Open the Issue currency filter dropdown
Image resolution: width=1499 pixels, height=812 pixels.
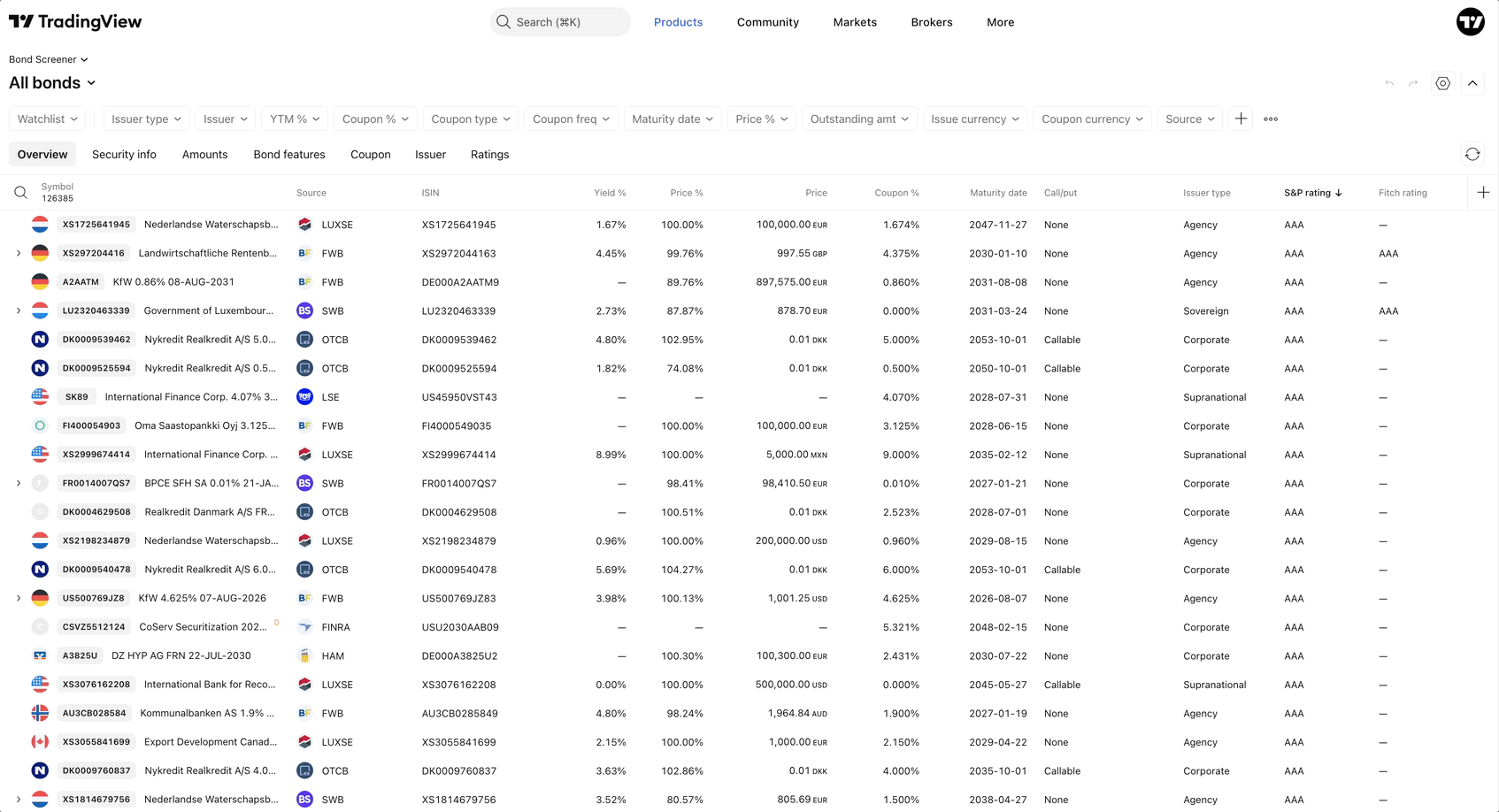pos(975,119)
